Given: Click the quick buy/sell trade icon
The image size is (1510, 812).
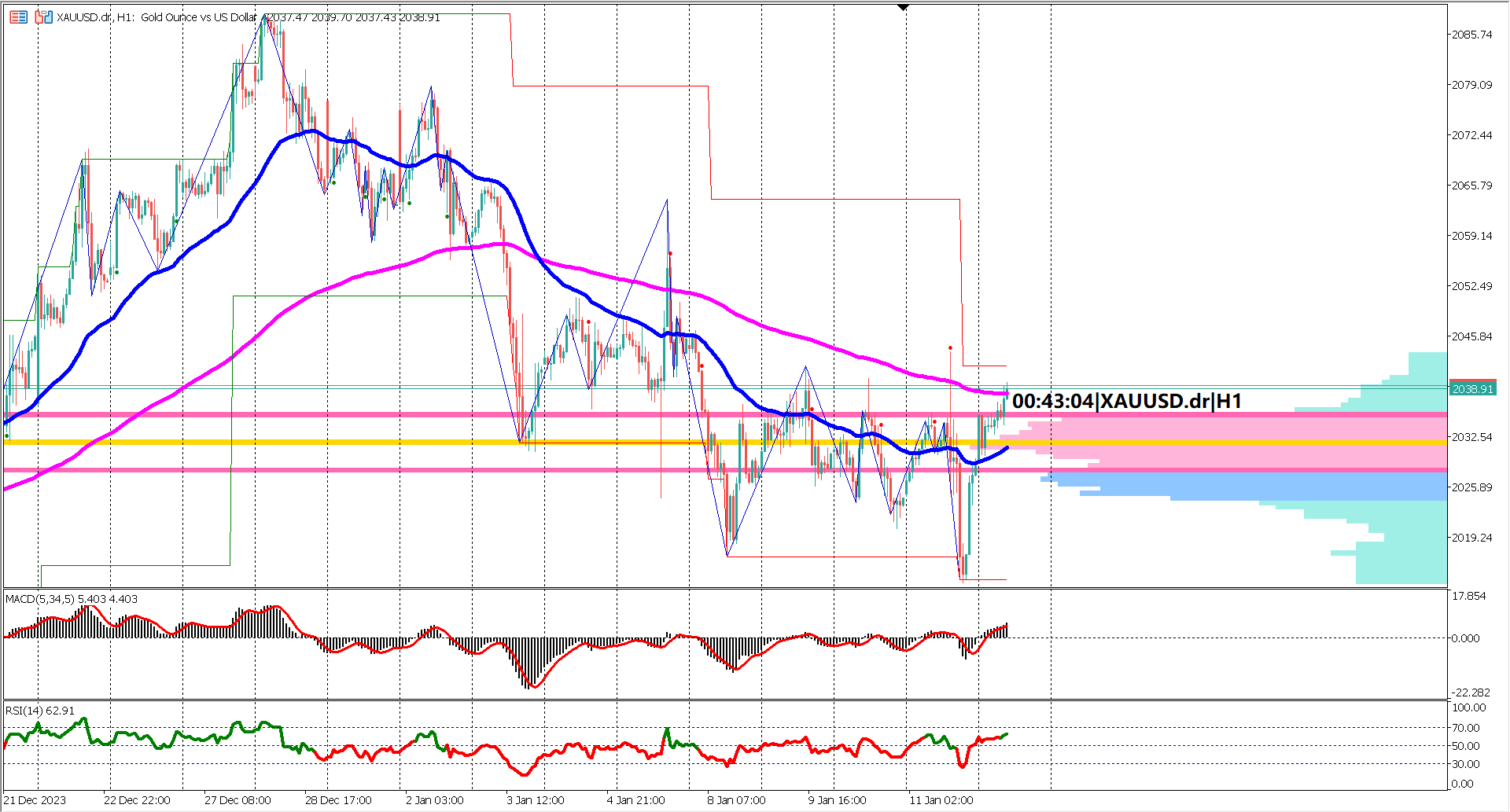Looking at the screenshot, I should tap(43, 17).
